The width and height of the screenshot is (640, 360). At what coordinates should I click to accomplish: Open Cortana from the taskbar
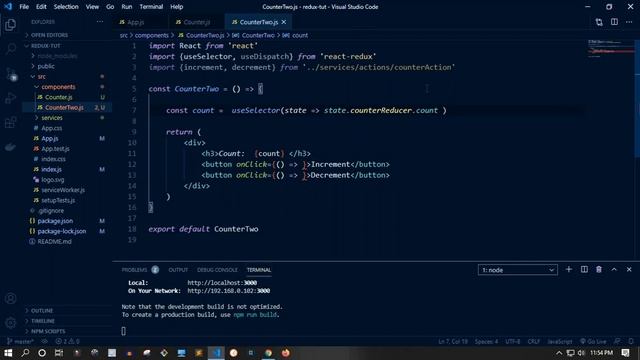[x=42, y=353]
